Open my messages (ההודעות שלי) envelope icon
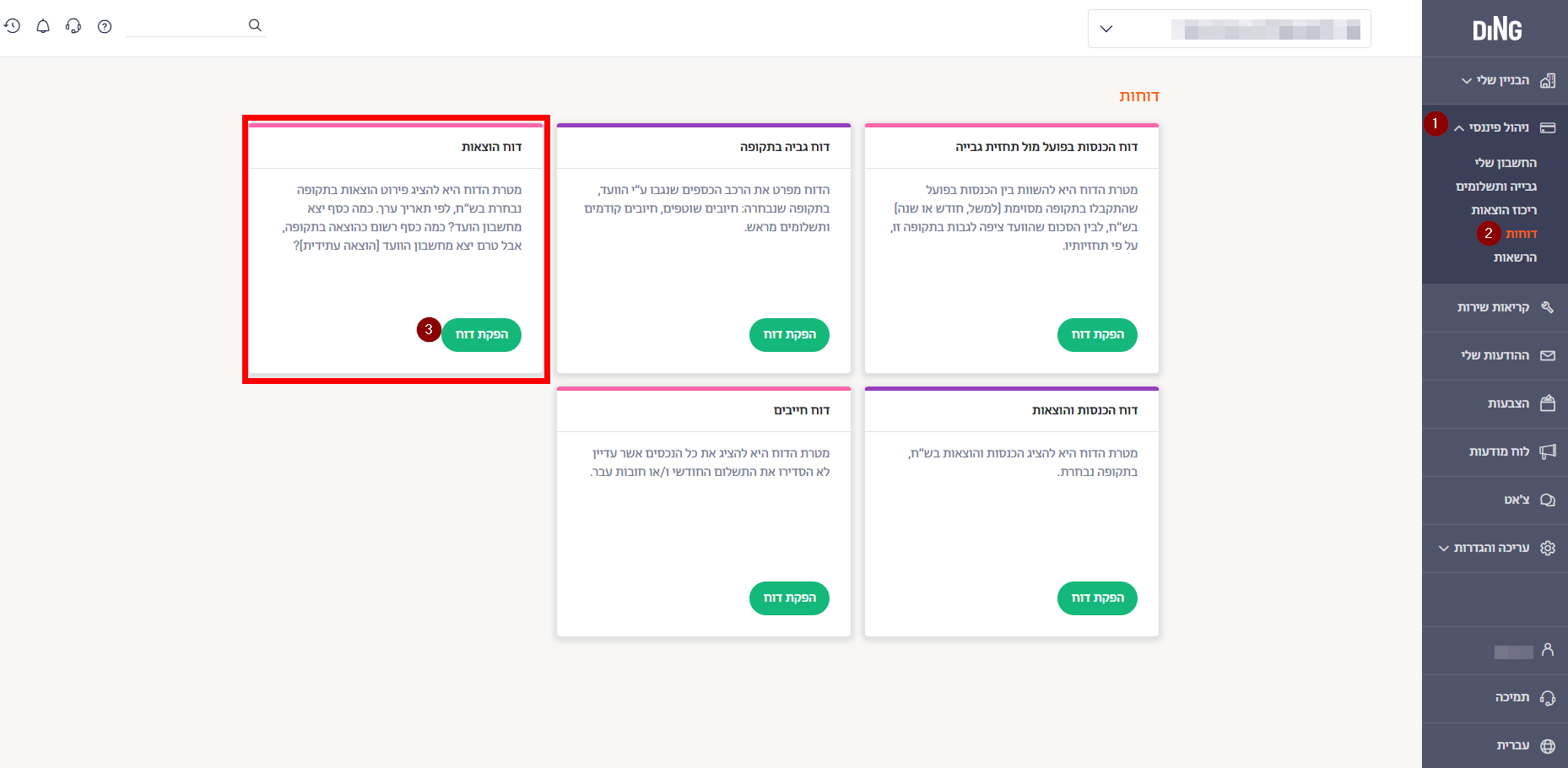Screen dimensions: 1568x768 click(1547, 355)
